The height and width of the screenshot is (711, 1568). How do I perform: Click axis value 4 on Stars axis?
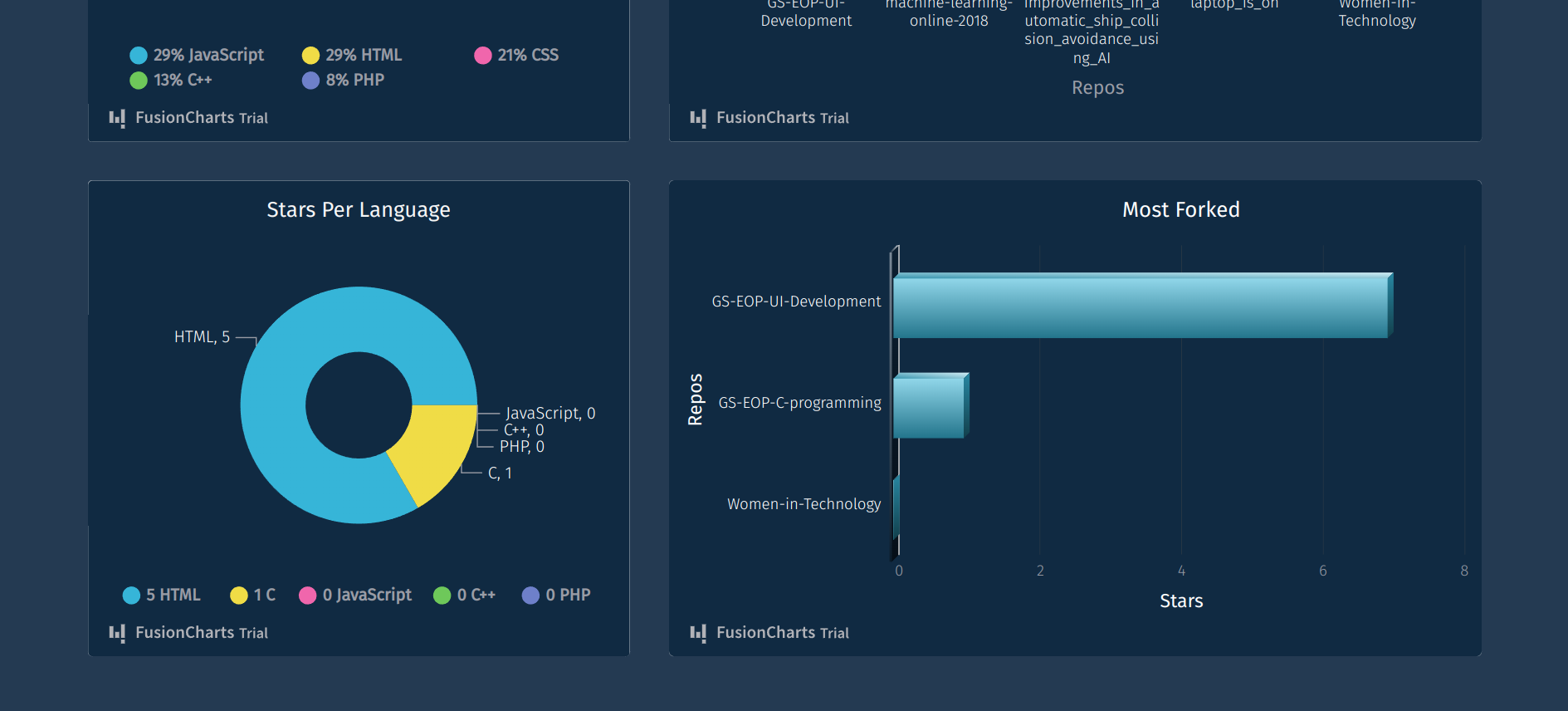[1181, 571]
